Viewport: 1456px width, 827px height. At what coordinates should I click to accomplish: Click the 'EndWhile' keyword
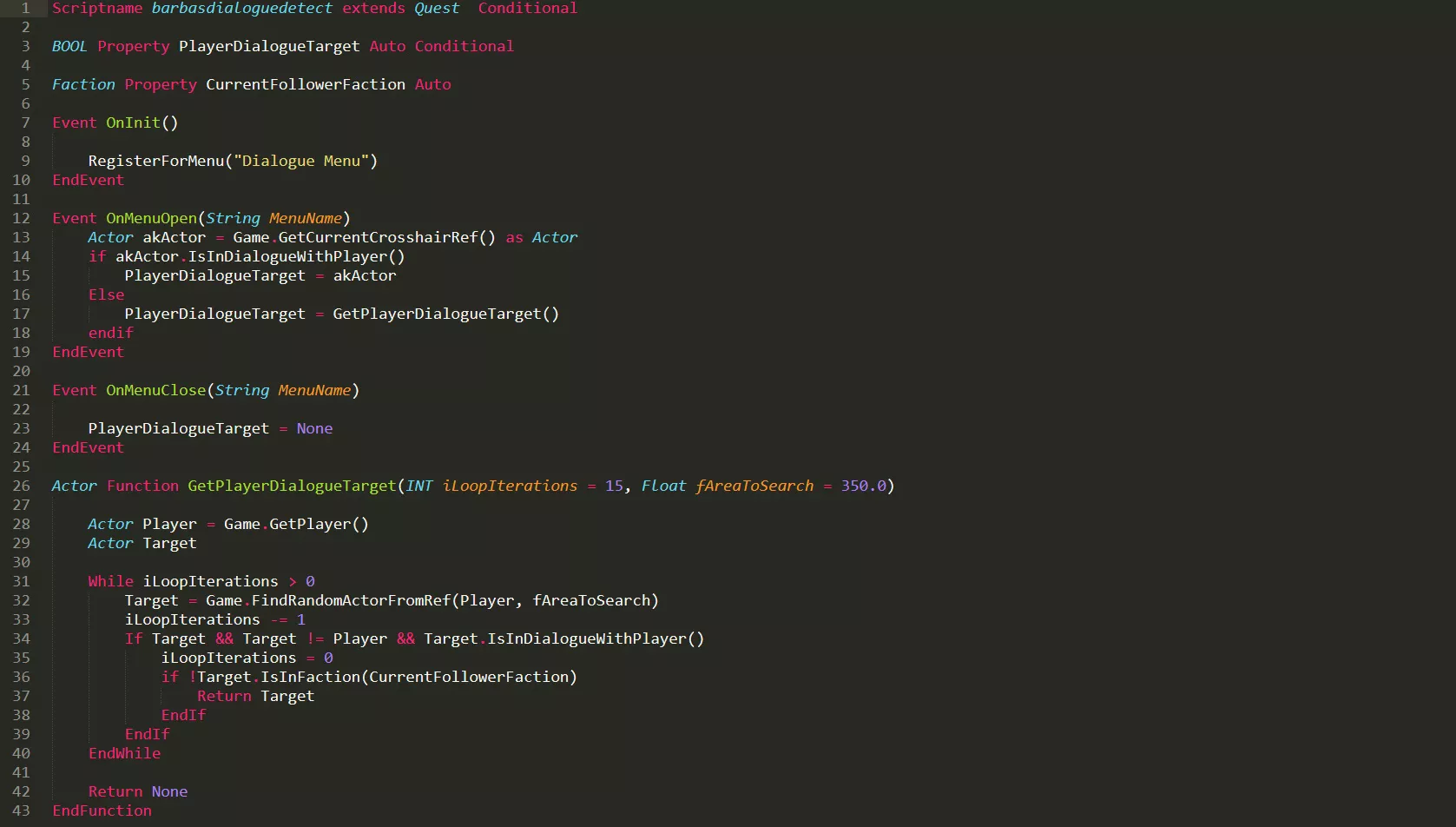coord(124,753)
